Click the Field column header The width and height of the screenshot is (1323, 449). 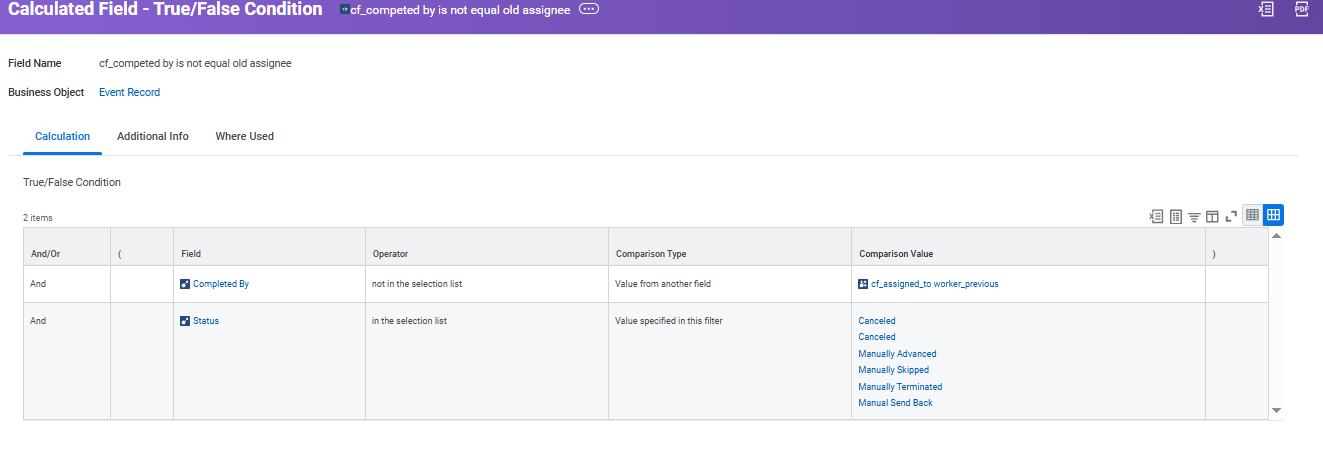click(x=269, y=247)
